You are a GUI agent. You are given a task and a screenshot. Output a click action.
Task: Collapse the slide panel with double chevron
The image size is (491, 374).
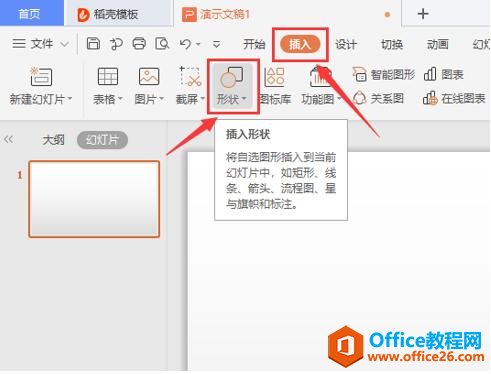tap(8, 139)
